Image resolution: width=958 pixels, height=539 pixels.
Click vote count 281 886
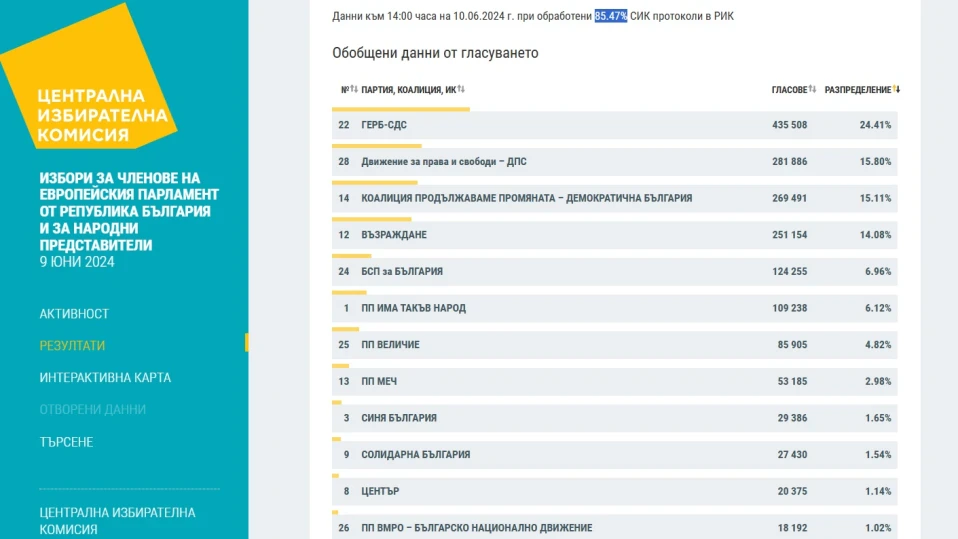click(789, 161)
